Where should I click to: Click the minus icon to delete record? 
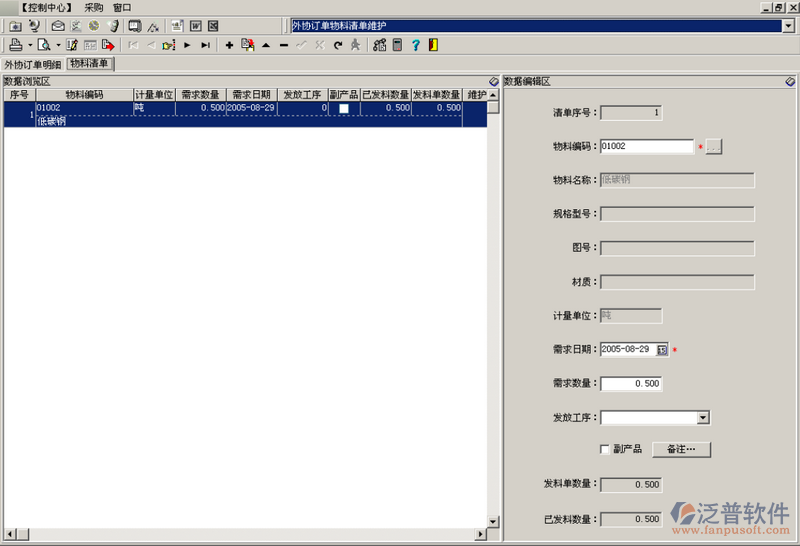(x=284, y=45)
